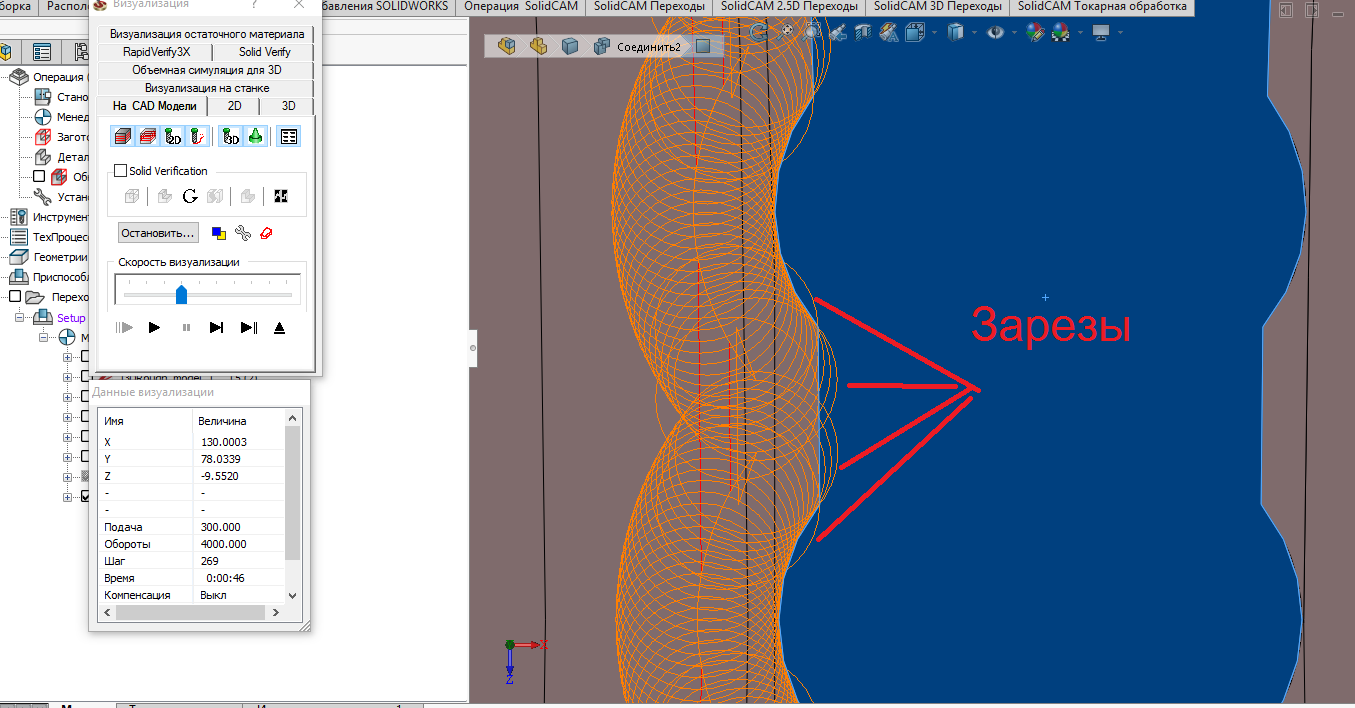This screenshot has width=1355, height=708.
Task: Open the Визуализация на станке tab
Action: click(207, 88)
